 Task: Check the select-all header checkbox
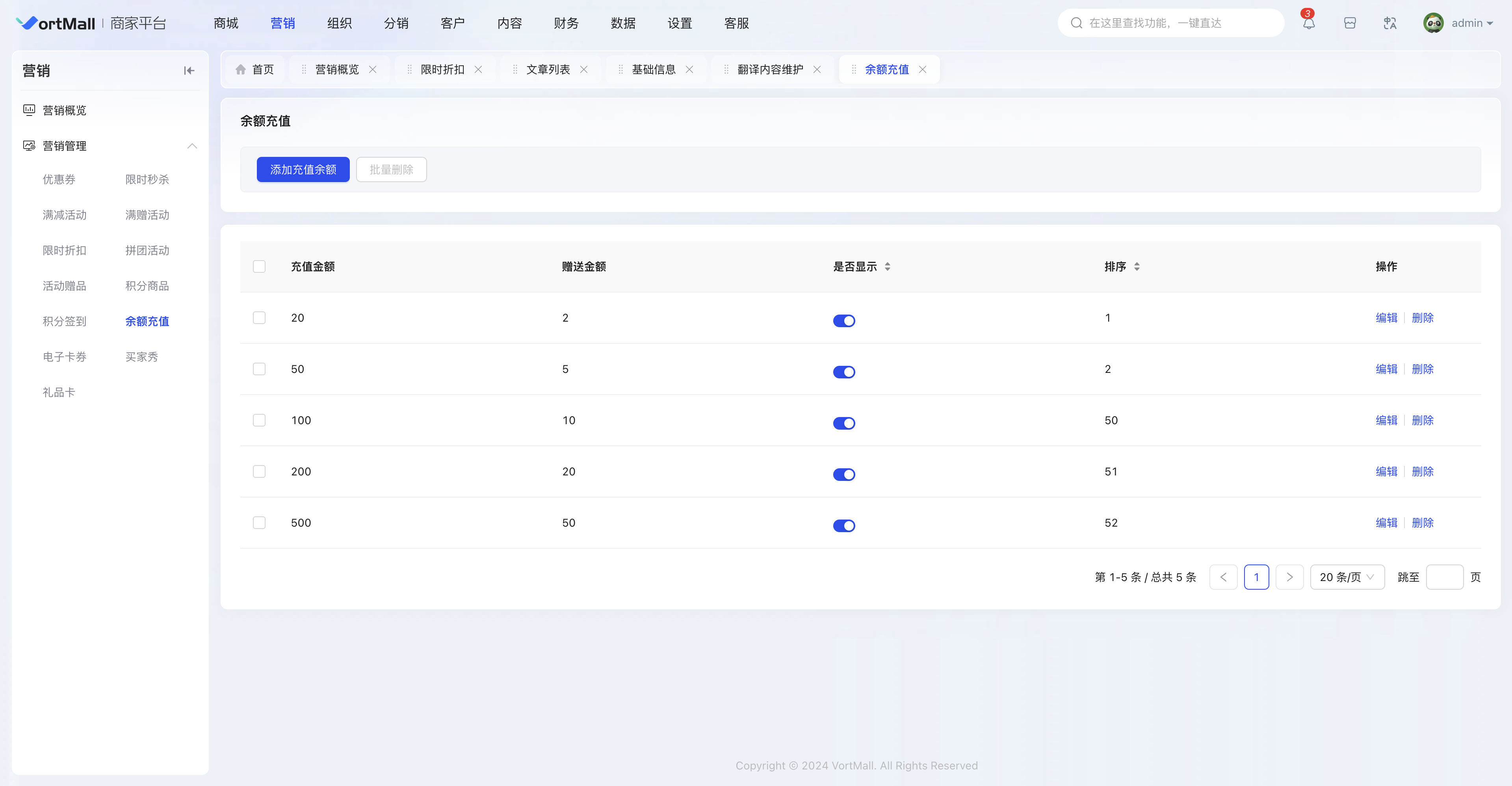pos(259,267)
